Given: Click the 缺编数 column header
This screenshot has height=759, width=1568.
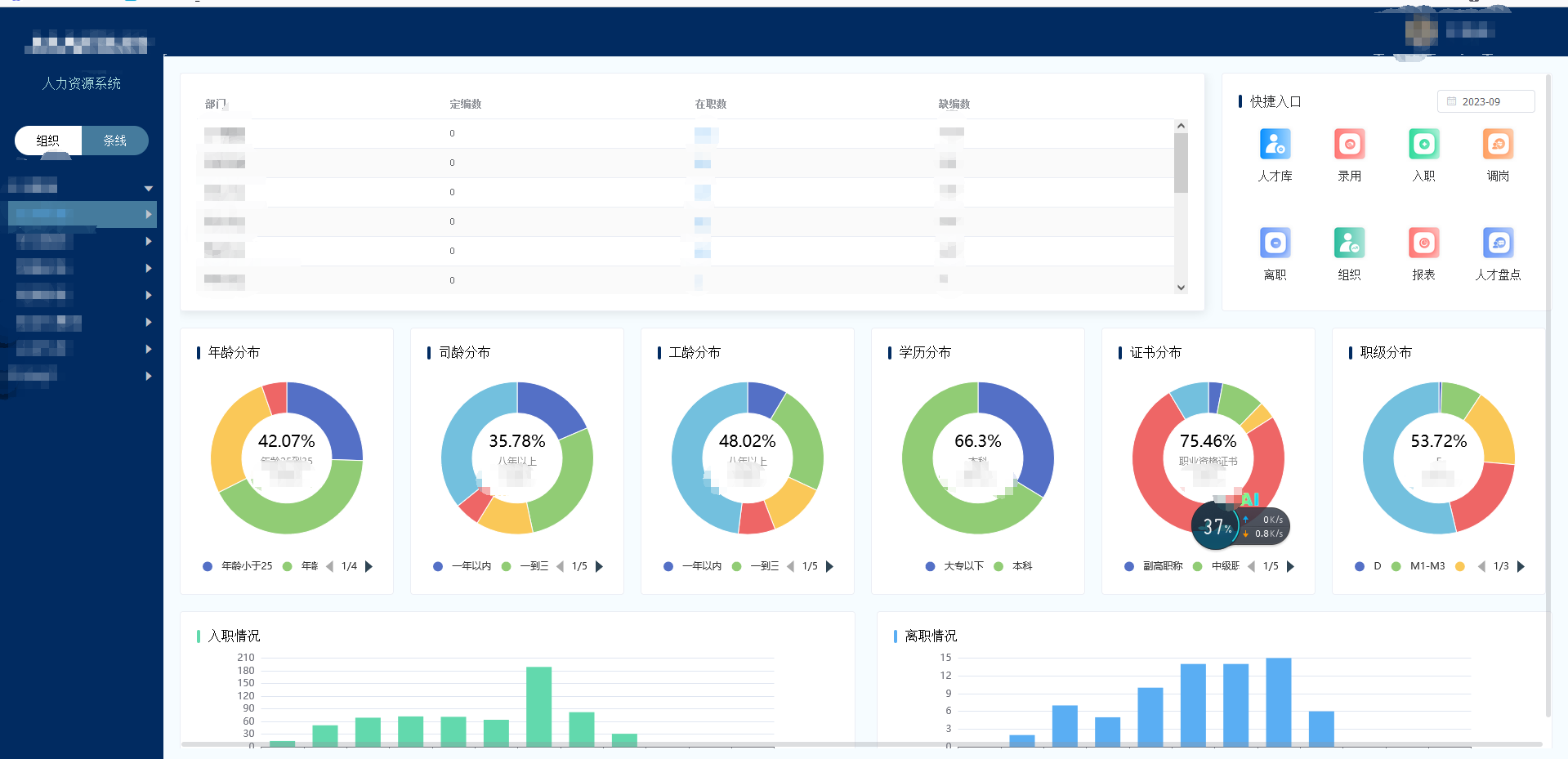Looking at the screenshot, I should (x=954, y=104).
